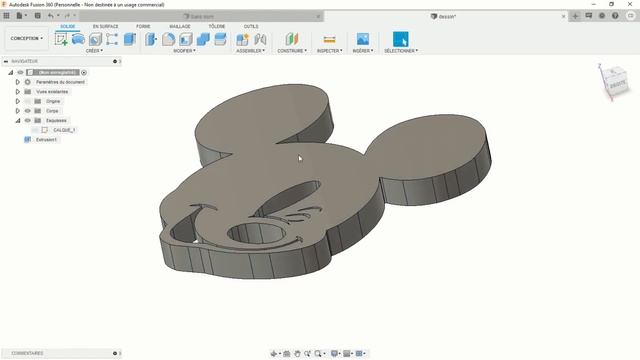Switch to the Maillage tab

point(180,26)
